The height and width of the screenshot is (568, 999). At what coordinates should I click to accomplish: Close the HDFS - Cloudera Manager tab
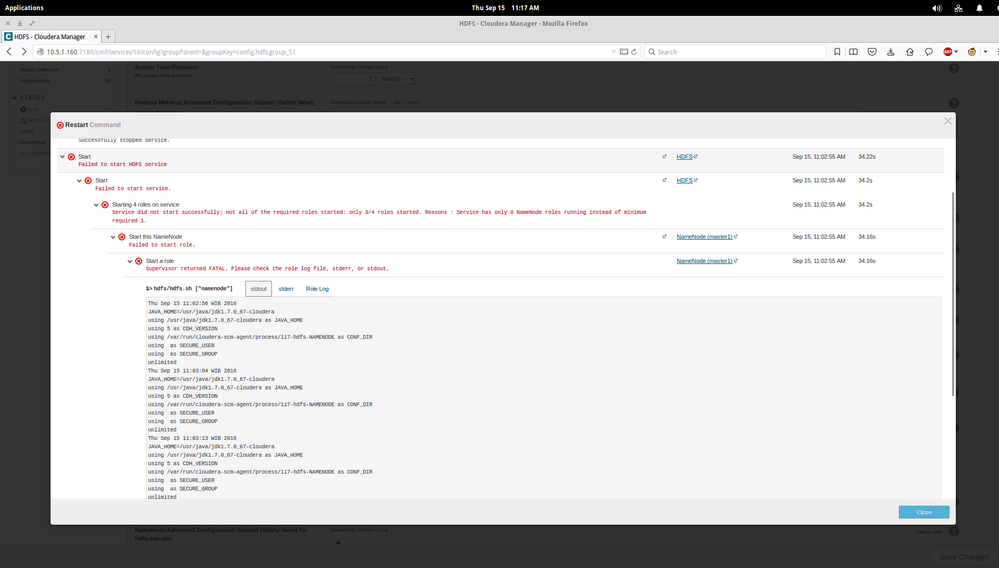(96, 36)
